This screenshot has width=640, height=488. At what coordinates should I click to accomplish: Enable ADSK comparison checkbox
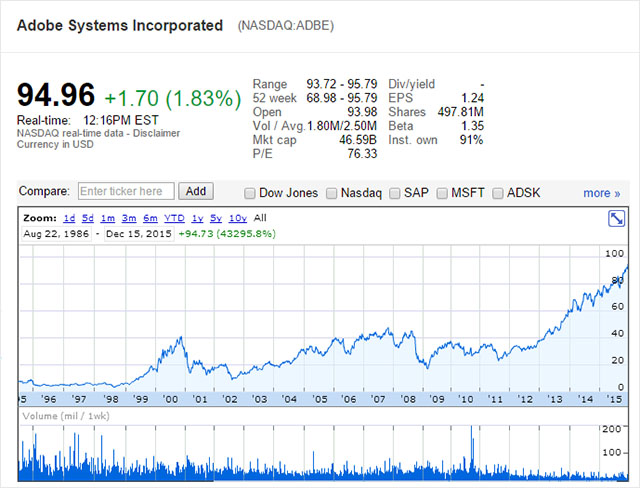click(498, 193)
